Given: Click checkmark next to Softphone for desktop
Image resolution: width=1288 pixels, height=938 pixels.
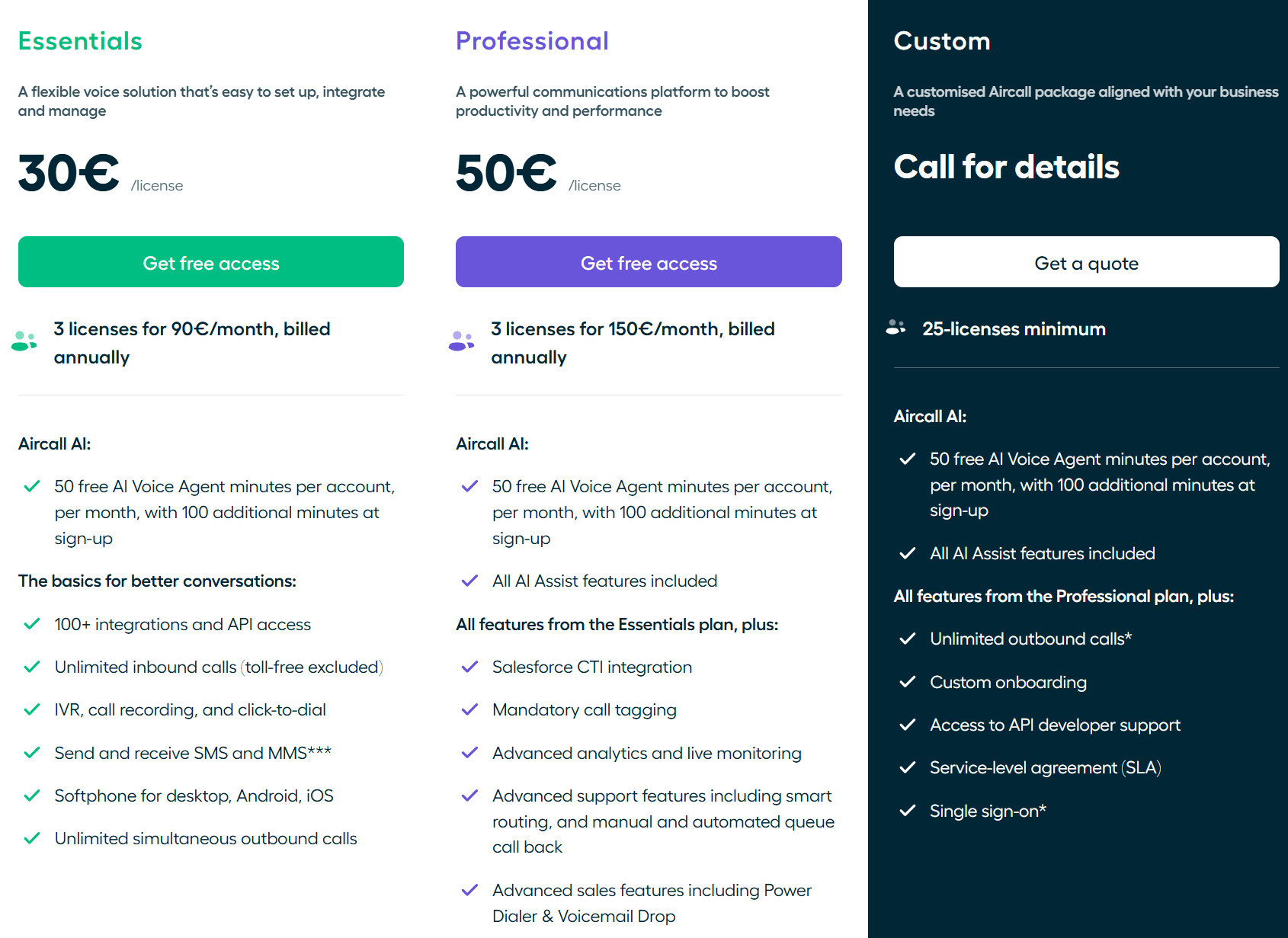Looking at the screenshot, I should [x=32, y=796].
